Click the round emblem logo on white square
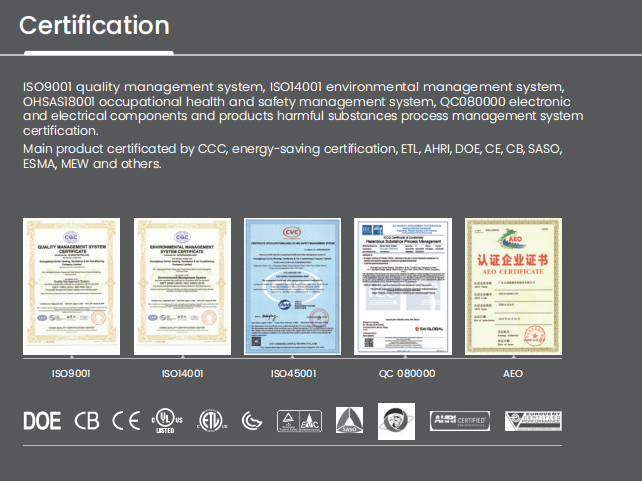 click(x=396, y=421)
